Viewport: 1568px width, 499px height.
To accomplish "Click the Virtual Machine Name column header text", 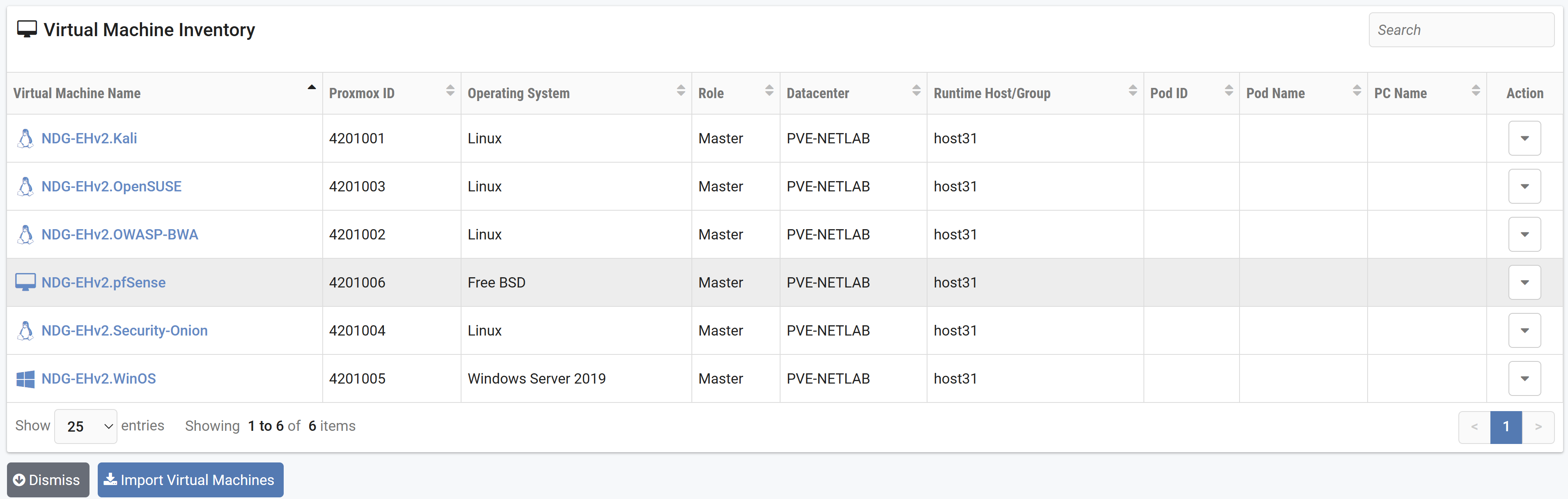I will pos(77,94).
